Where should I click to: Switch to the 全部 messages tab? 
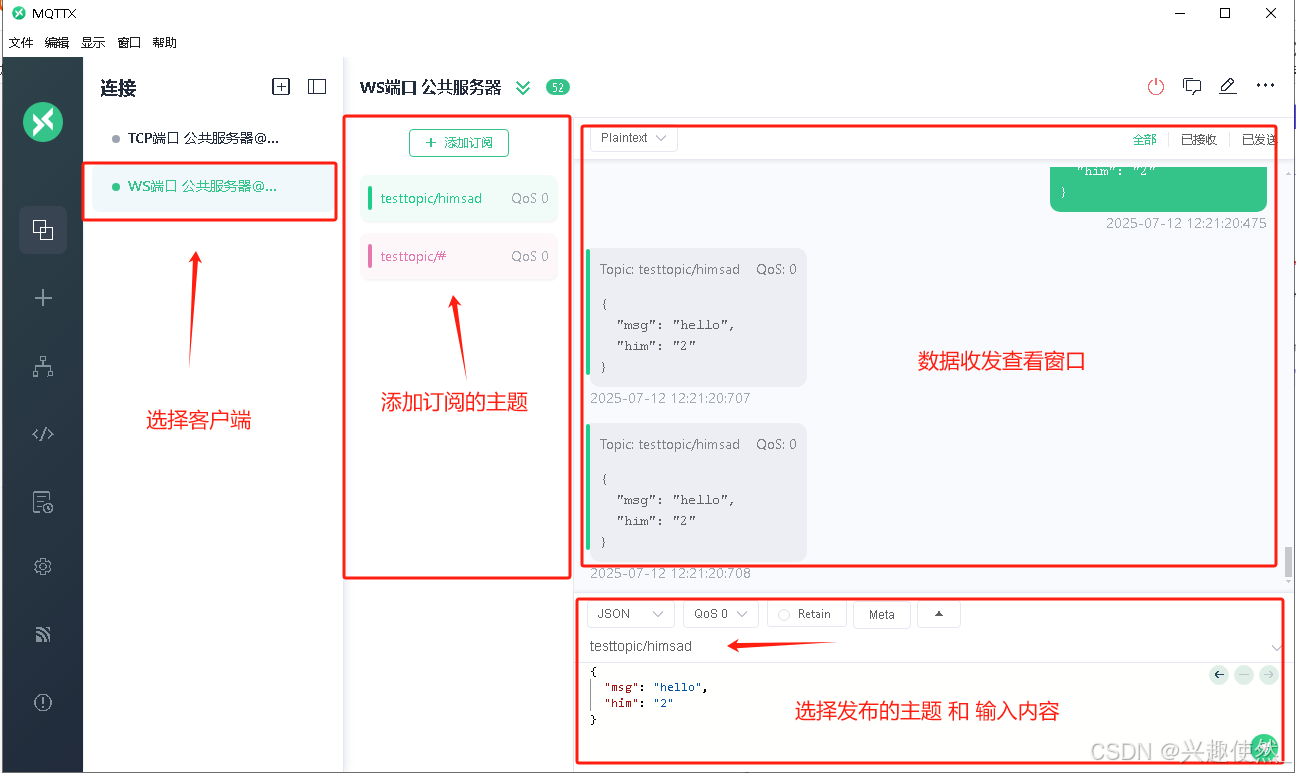pyautogui.click(x=1145, y=140)
